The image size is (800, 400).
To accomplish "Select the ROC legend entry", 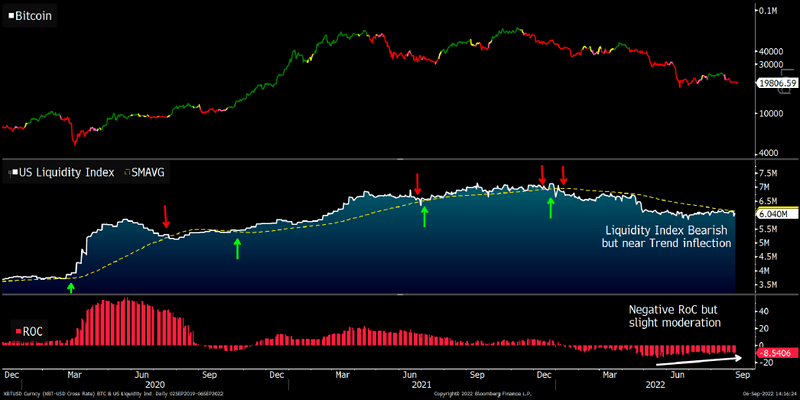I will (x=29, y=332).
